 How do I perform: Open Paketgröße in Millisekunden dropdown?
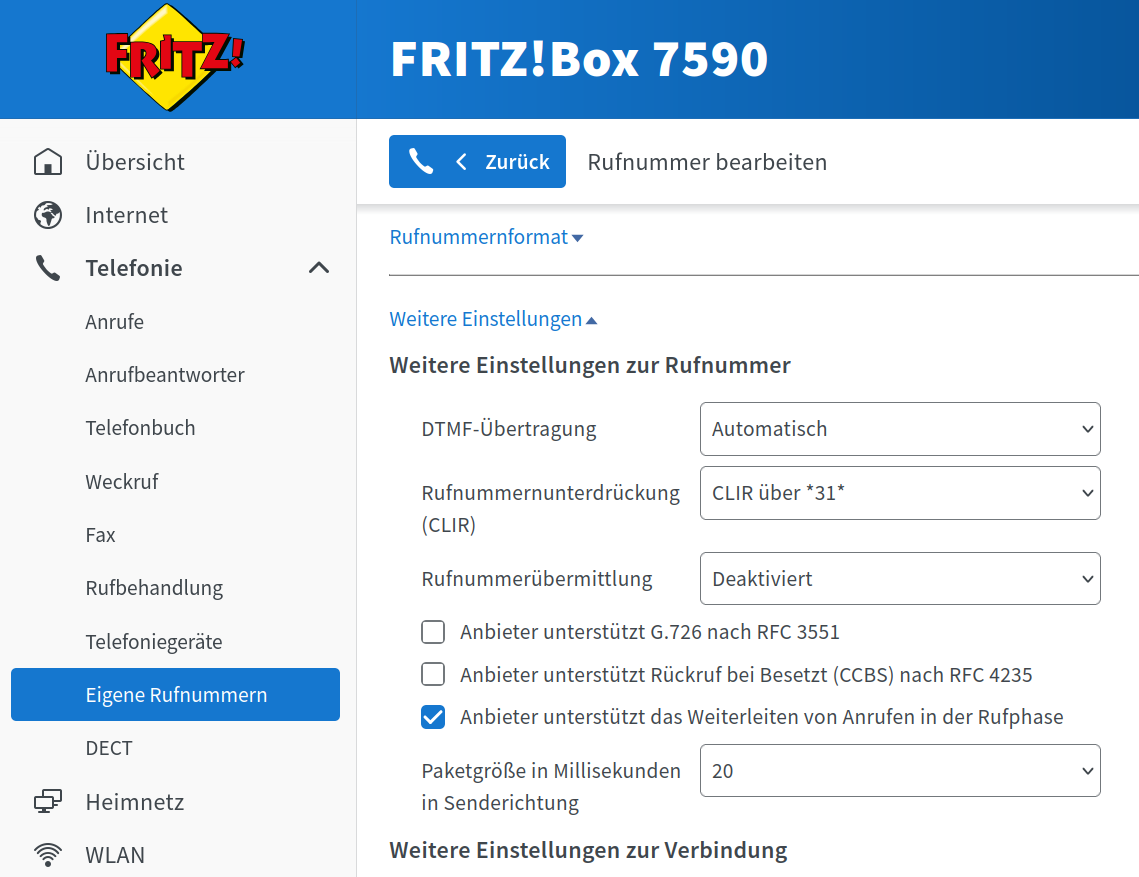click(x=900, y=770)
